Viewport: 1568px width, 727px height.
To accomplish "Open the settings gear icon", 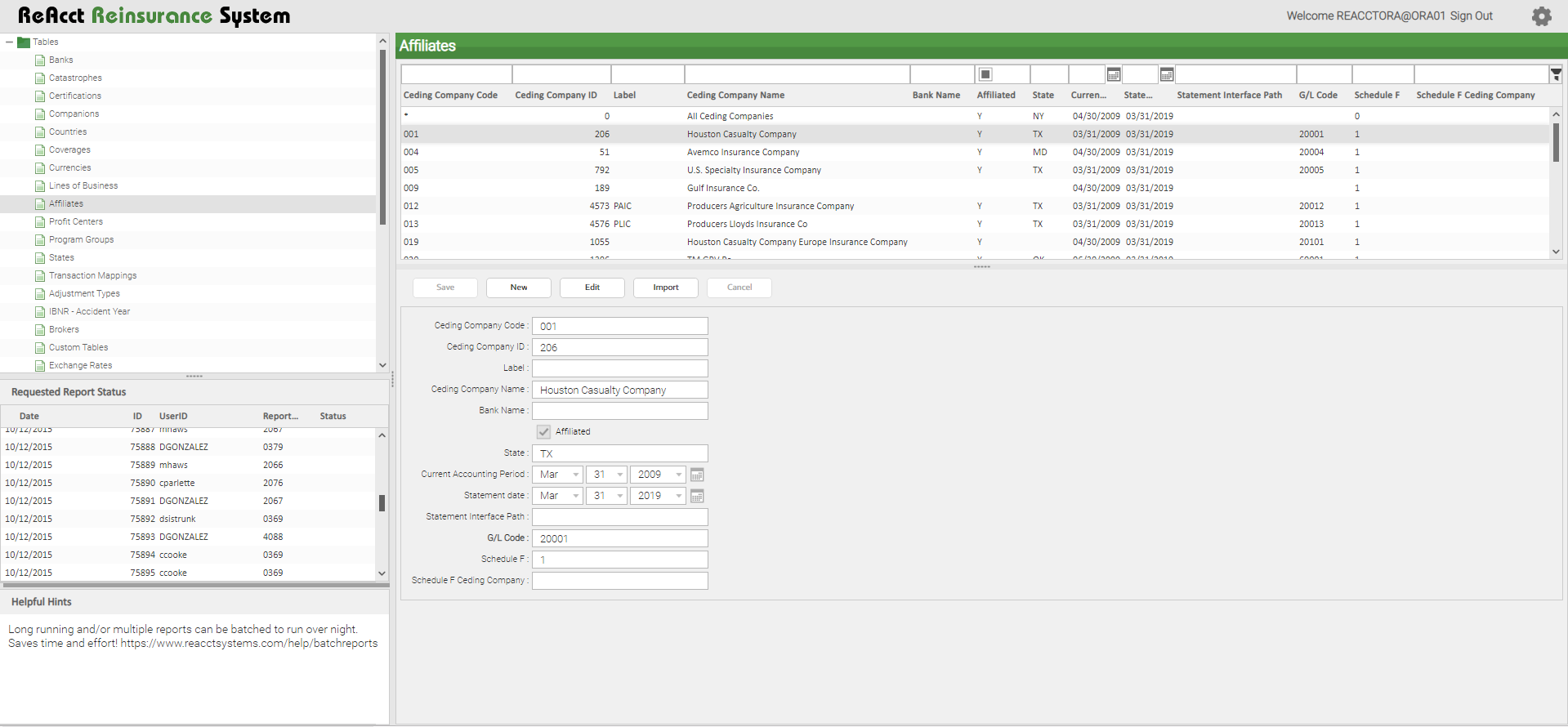I will [x=1541, y=16].
